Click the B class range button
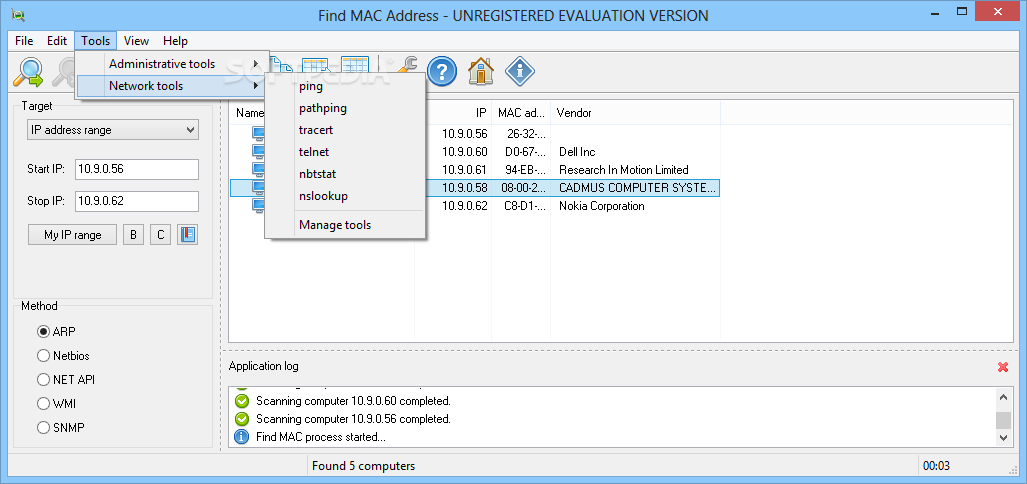 (x=133, y=234)
